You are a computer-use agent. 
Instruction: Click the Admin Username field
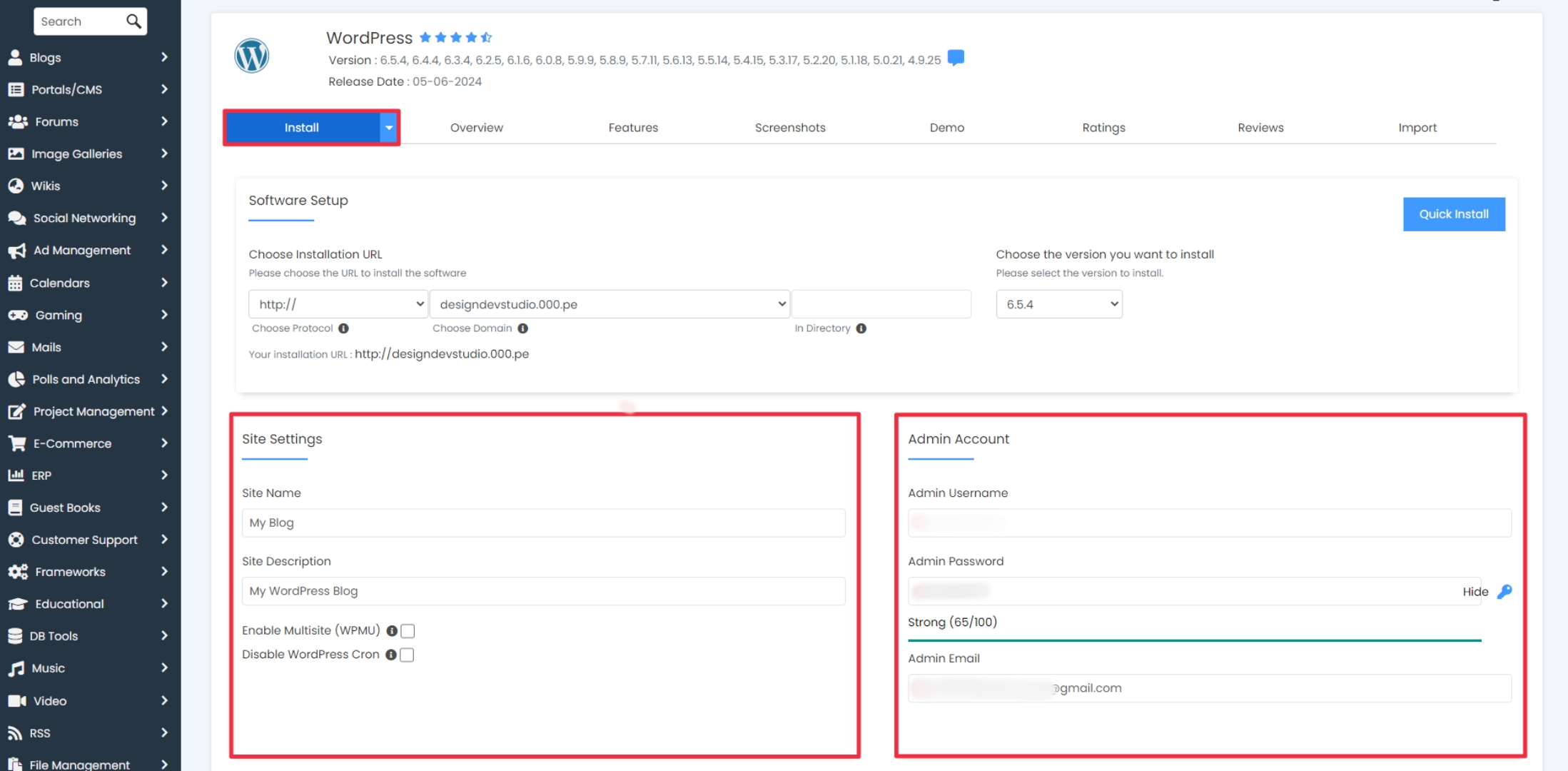pos(1209,523)
